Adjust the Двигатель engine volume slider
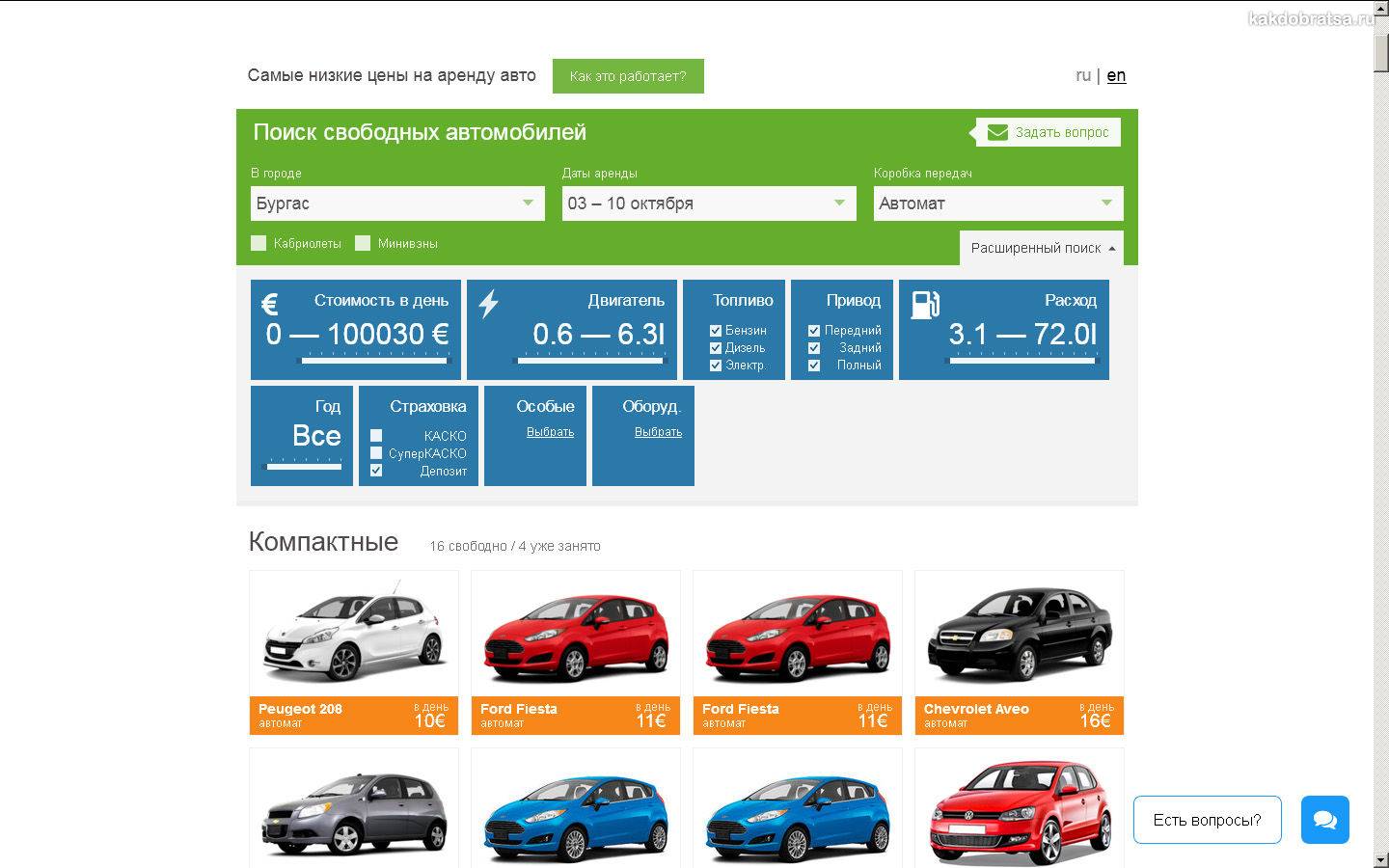The width and height of the screenshot is (1389, 868). (x=590, y=361)
